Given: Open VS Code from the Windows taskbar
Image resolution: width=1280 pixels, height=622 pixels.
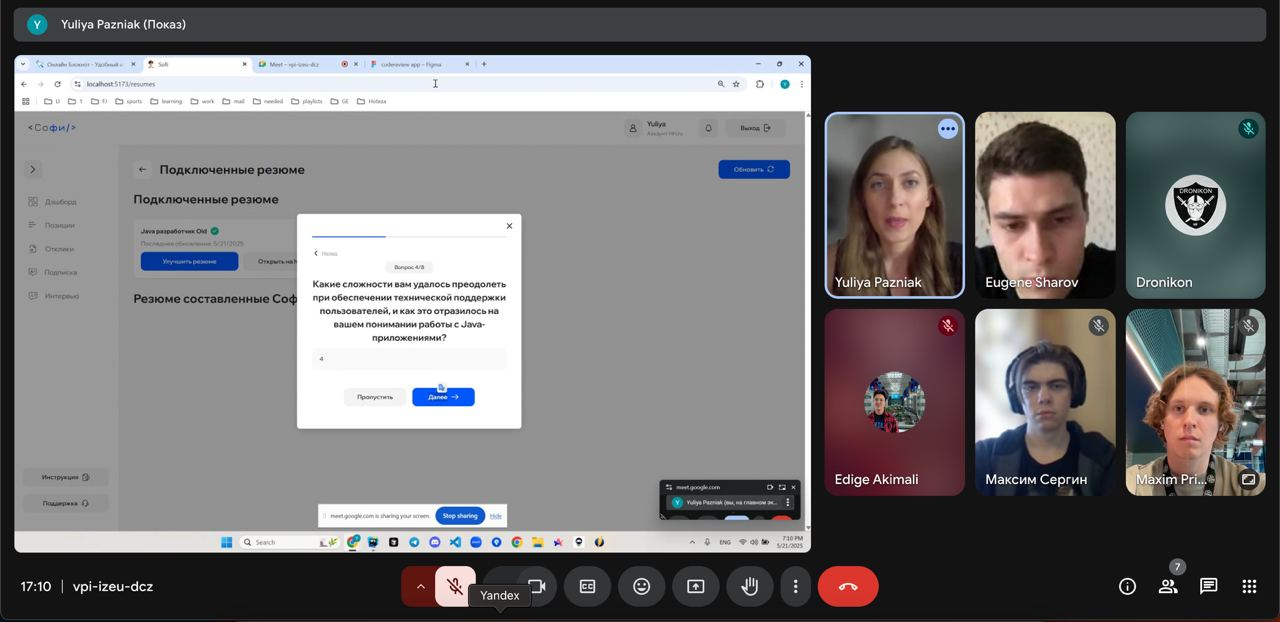Looking at the screenshot, I should coord(455,542).
